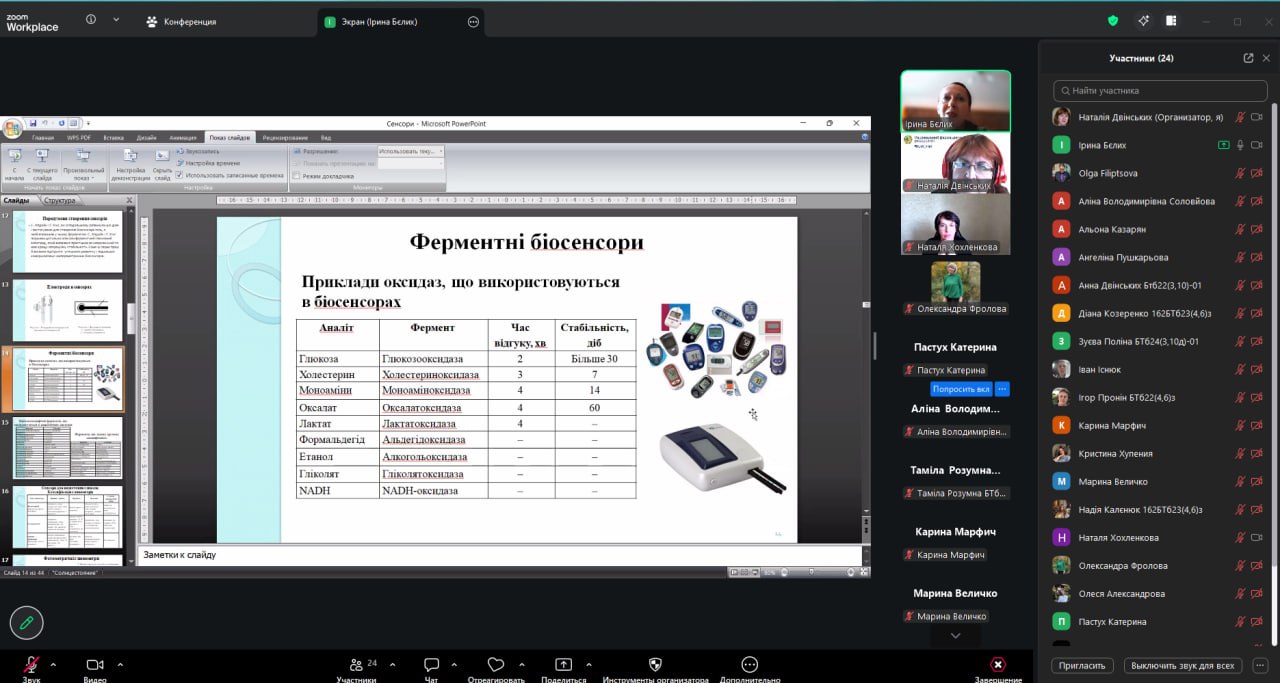Unmute the microphone in Zoom toolbar
Image resolution: width=1280 pixels, height=683 pixels.
click(31, 665)
